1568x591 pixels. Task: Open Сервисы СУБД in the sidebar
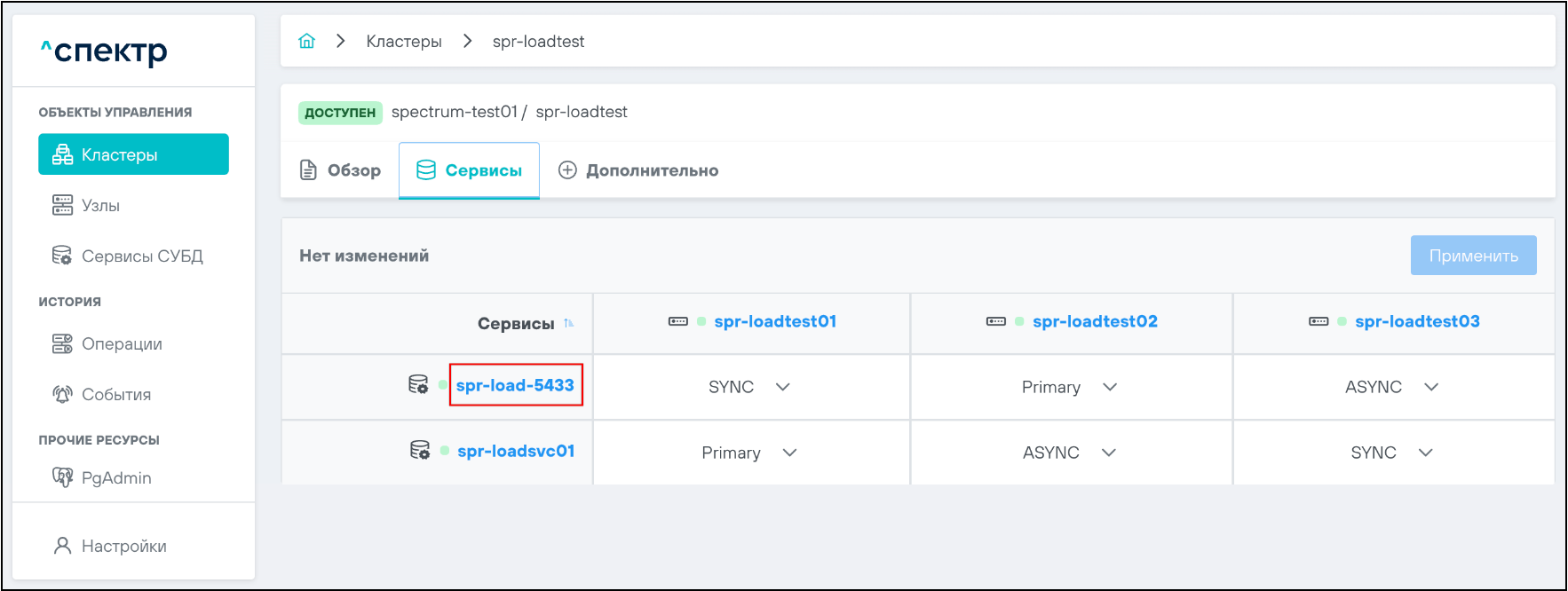(142, 256)
